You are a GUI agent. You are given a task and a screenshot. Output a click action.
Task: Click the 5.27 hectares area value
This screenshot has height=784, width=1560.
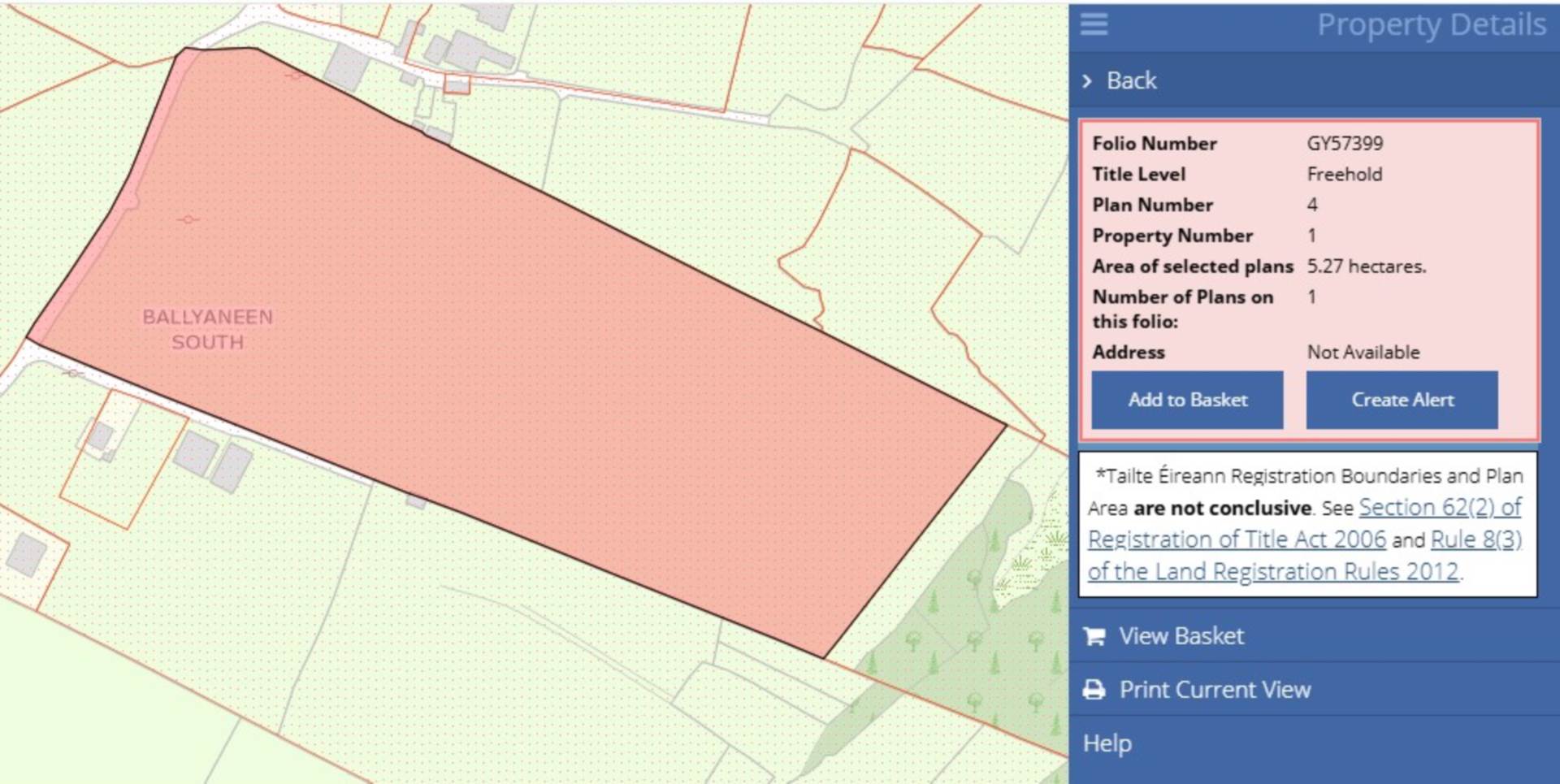tap(1366, 266)
